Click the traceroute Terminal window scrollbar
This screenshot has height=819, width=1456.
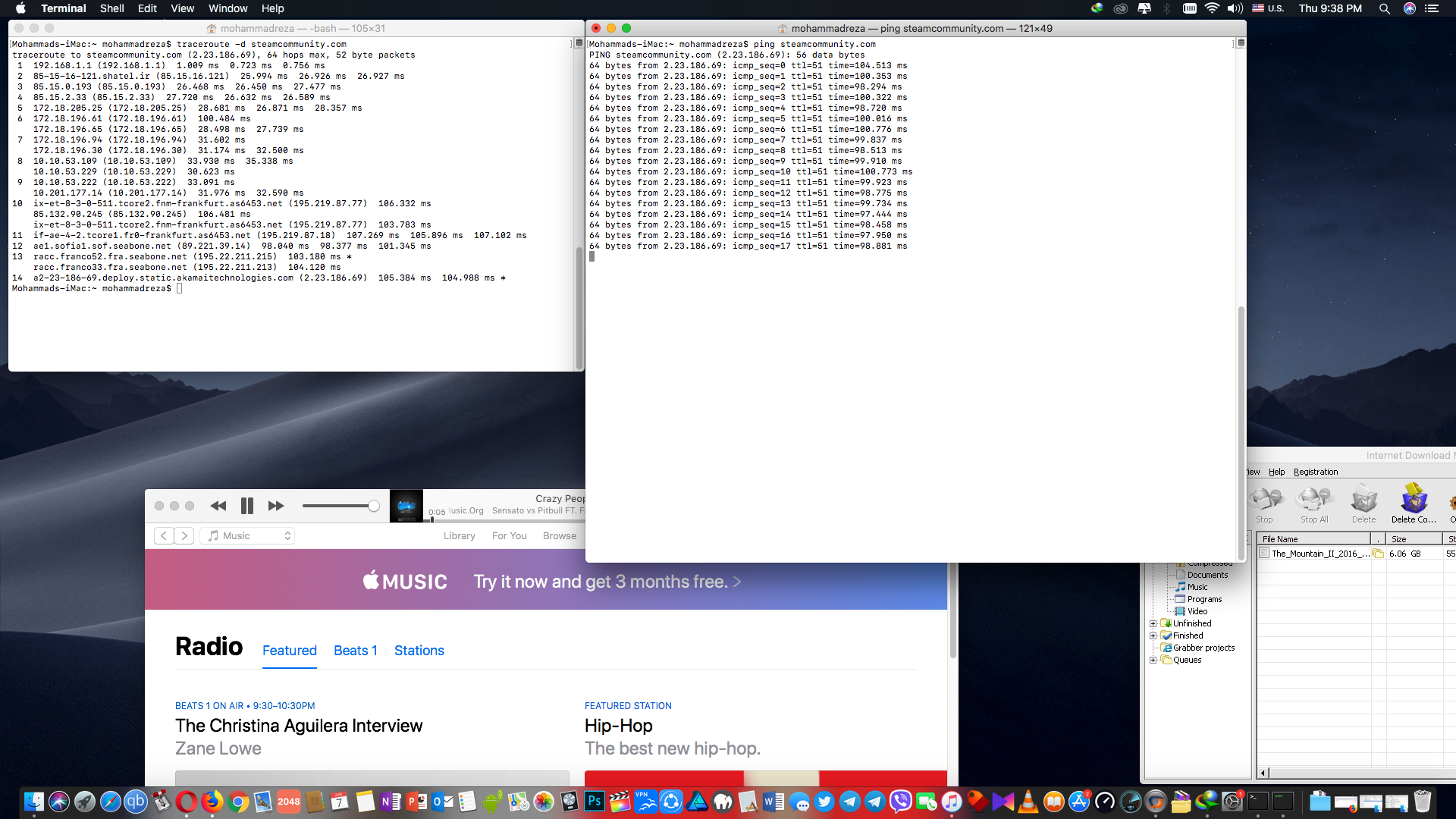pos(579,307)
